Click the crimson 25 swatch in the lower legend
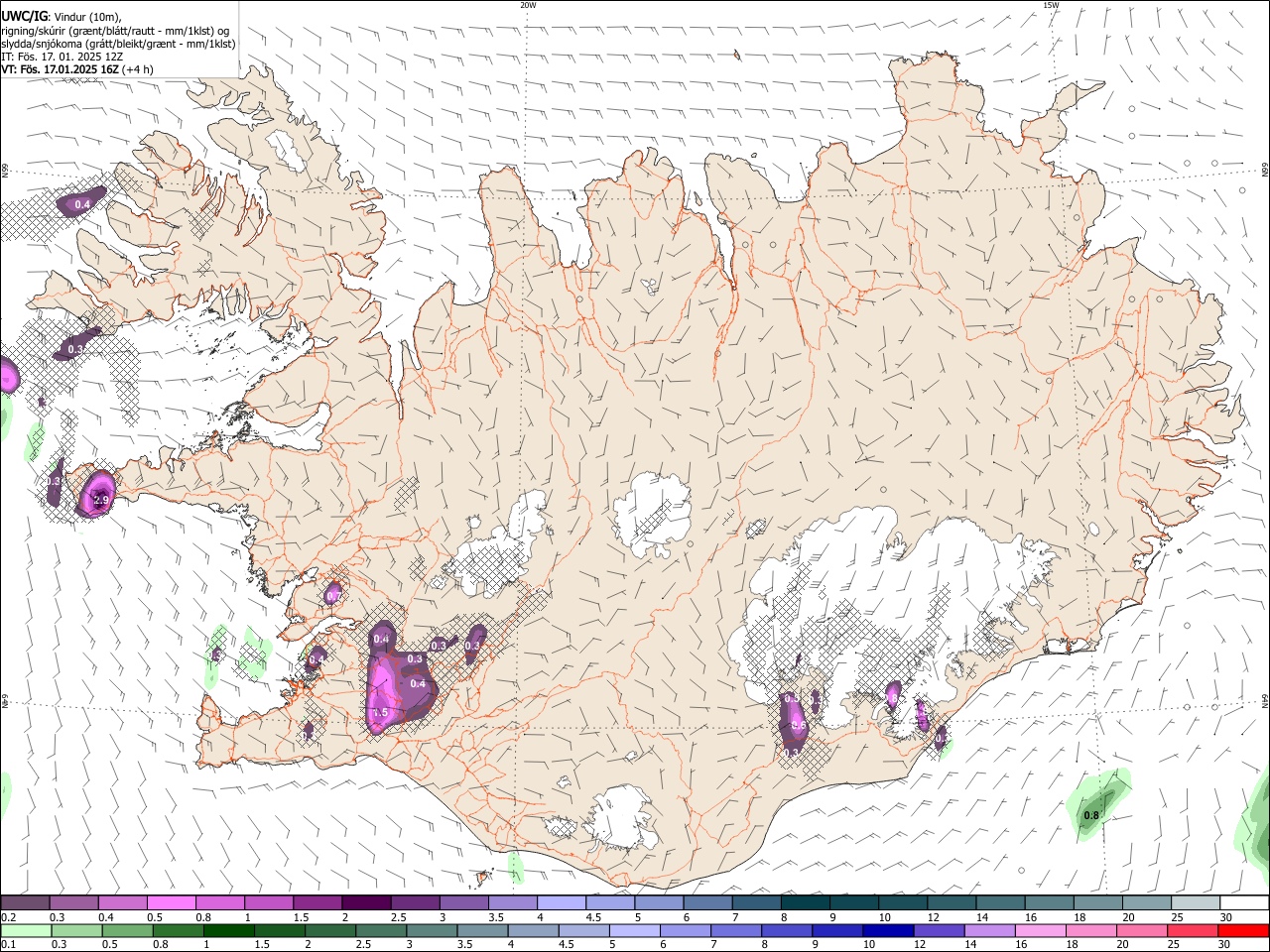 click(x=1192, y=930)
